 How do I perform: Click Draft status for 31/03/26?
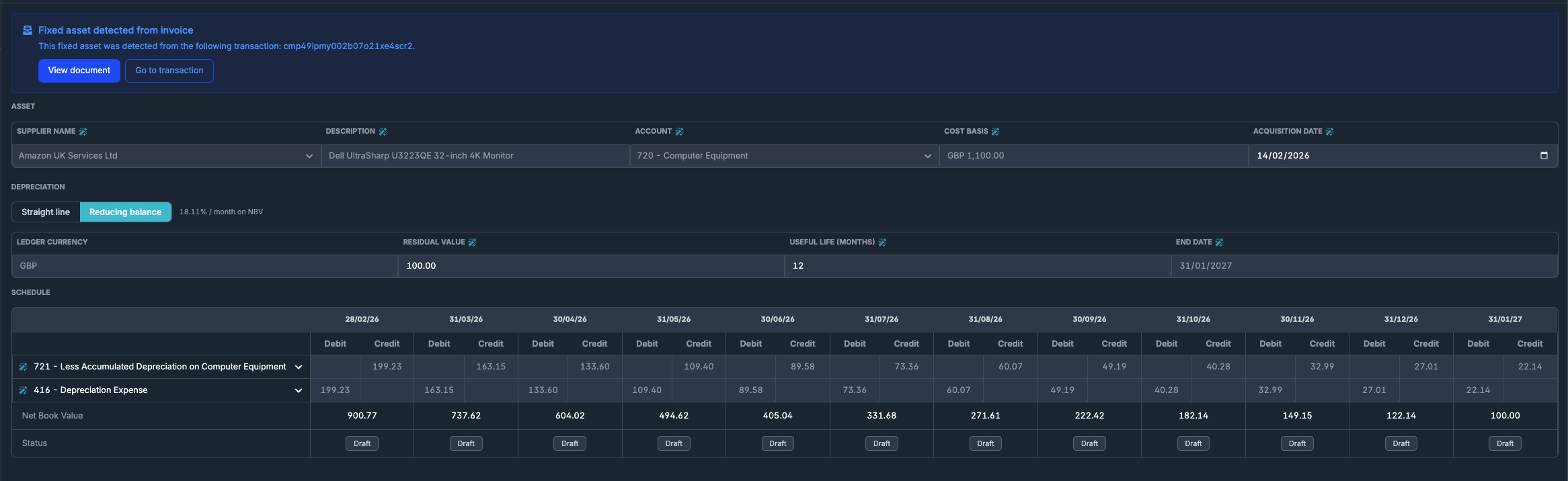(466, 443)
